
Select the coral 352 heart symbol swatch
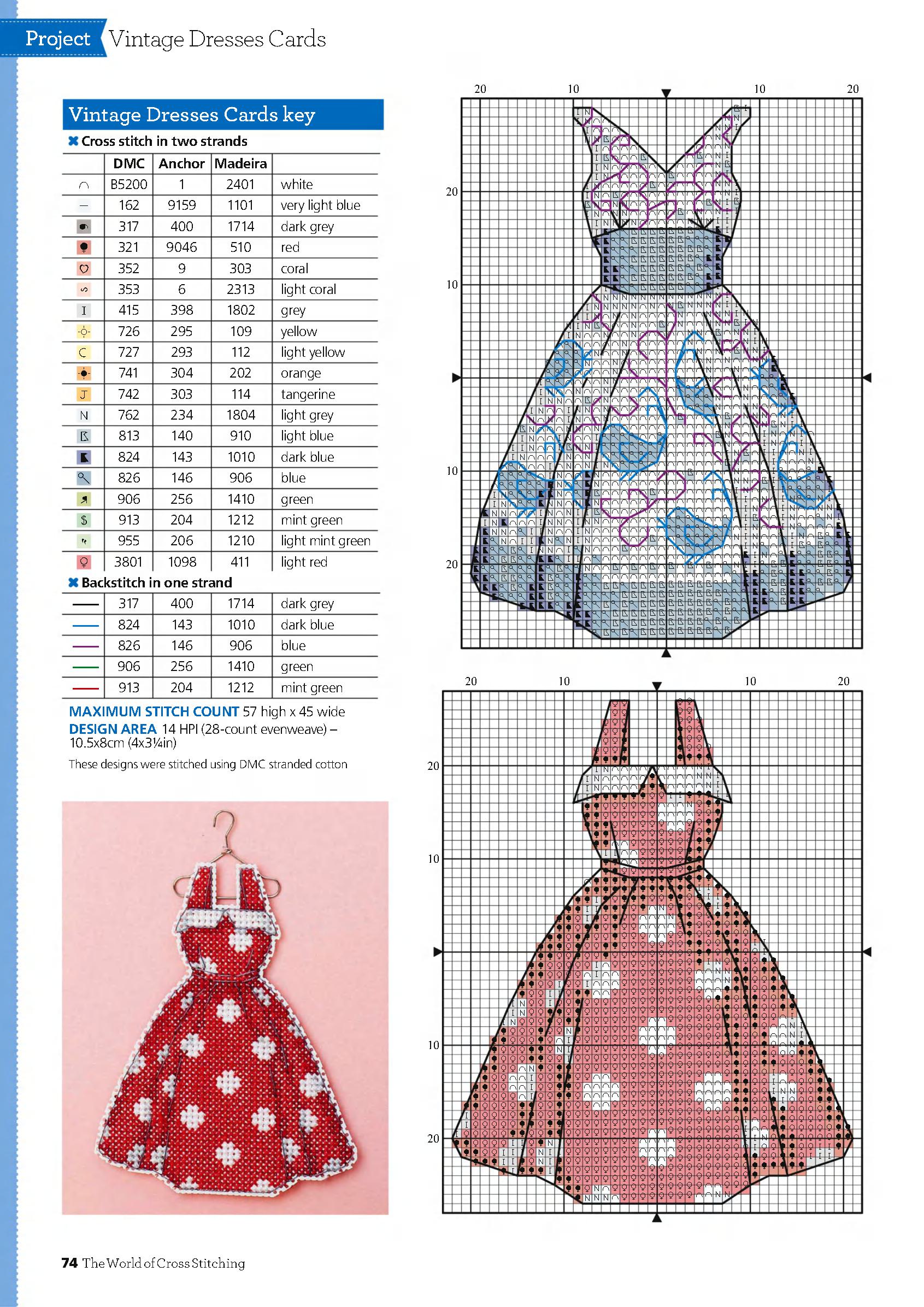point(84,268)
